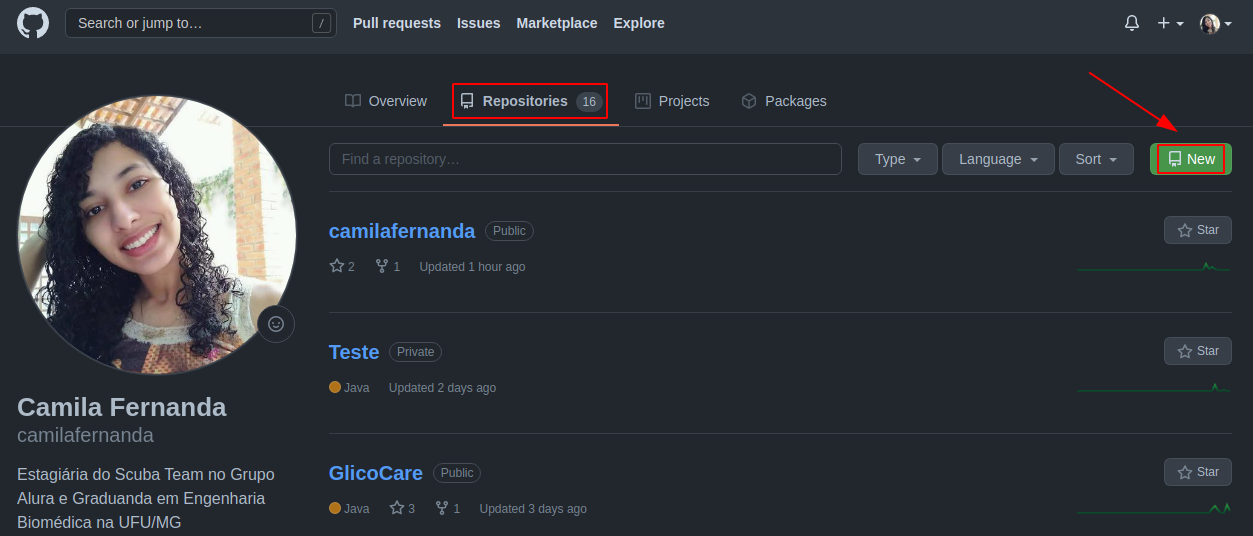This screenshot has height=536, width=1253.
Task: Expand the Language filter dropdown
Action: pos(998,159)
